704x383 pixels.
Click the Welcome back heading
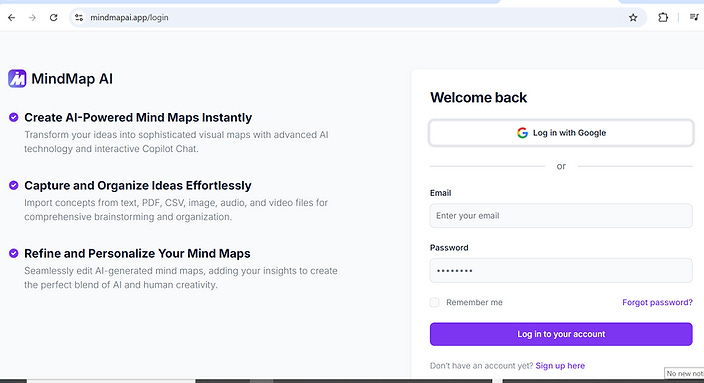[479, 97]
